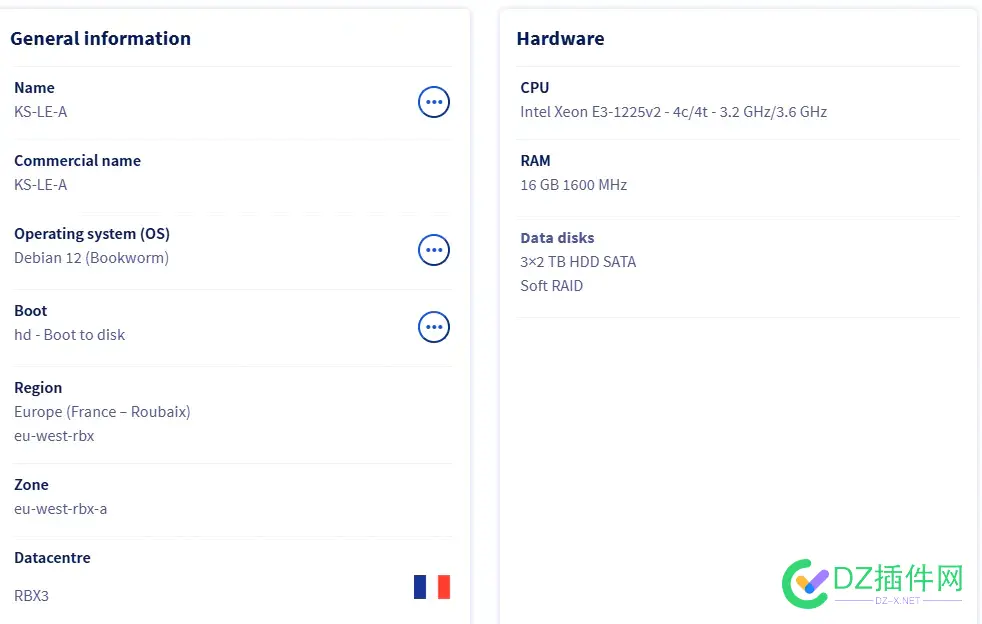Screen dimensions: 982x624
Task: Click the eu-west-rbx region code
Action: click(x=54, y=436)
